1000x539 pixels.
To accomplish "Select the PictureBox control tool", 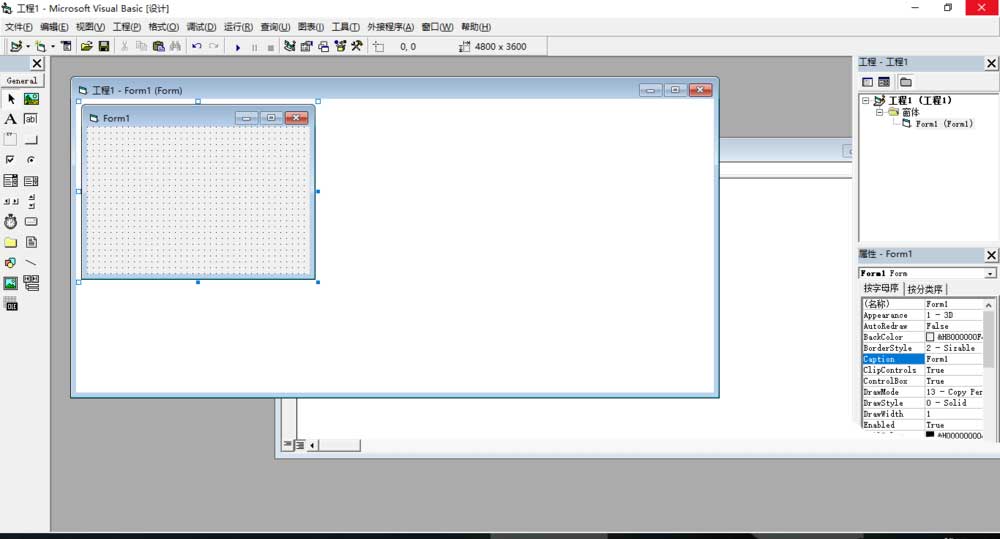I will [31, 99].
